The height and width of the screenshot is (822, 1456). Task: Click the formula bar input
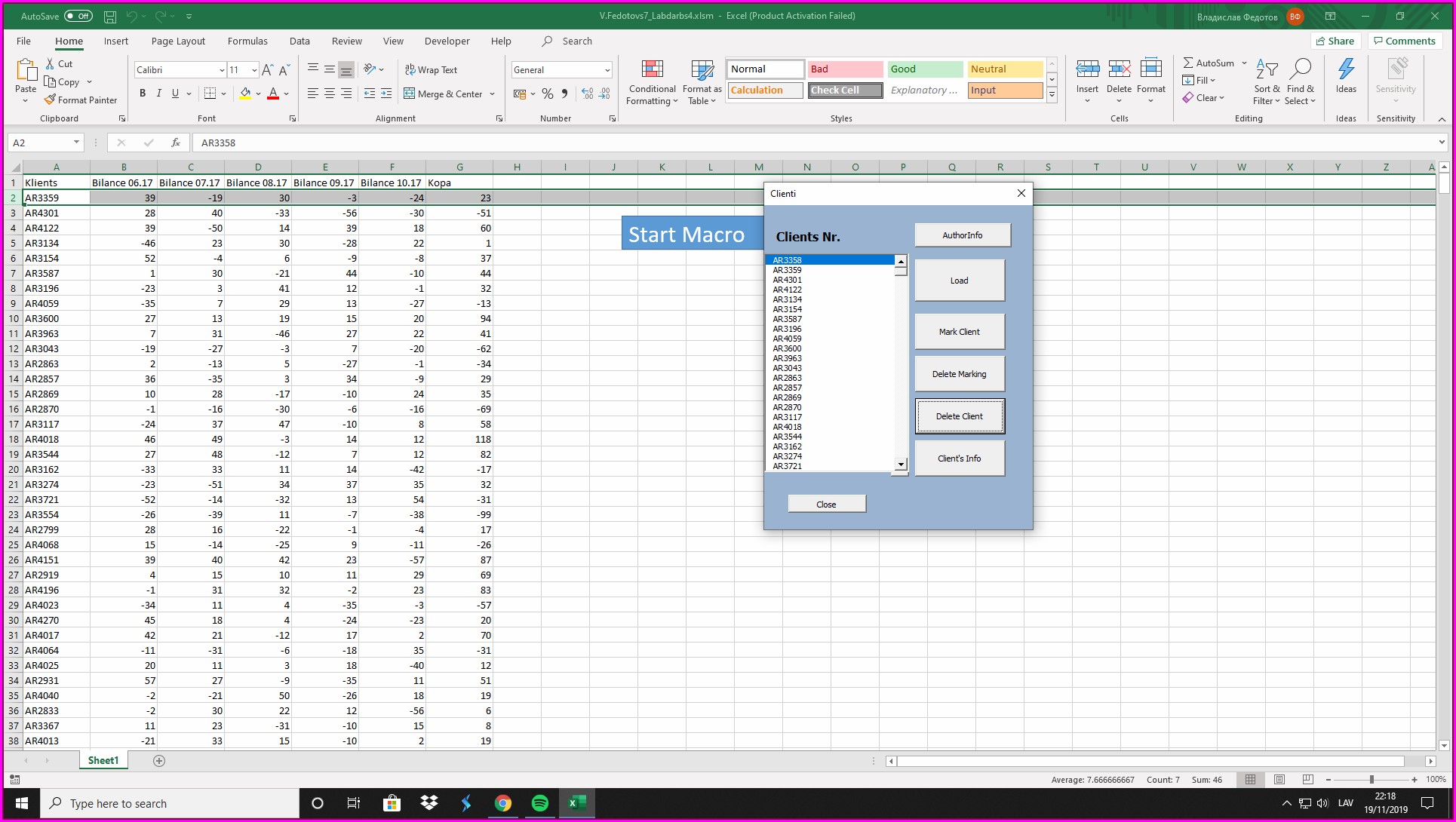point(815,143)
